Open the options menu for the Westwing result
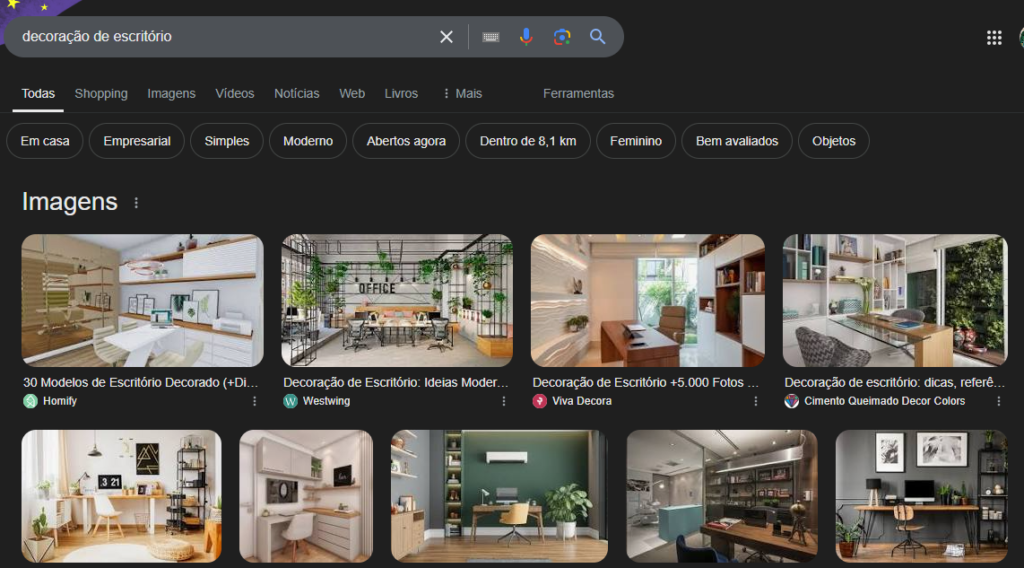The image size is (1024, 568). click(x=504, y=402)
